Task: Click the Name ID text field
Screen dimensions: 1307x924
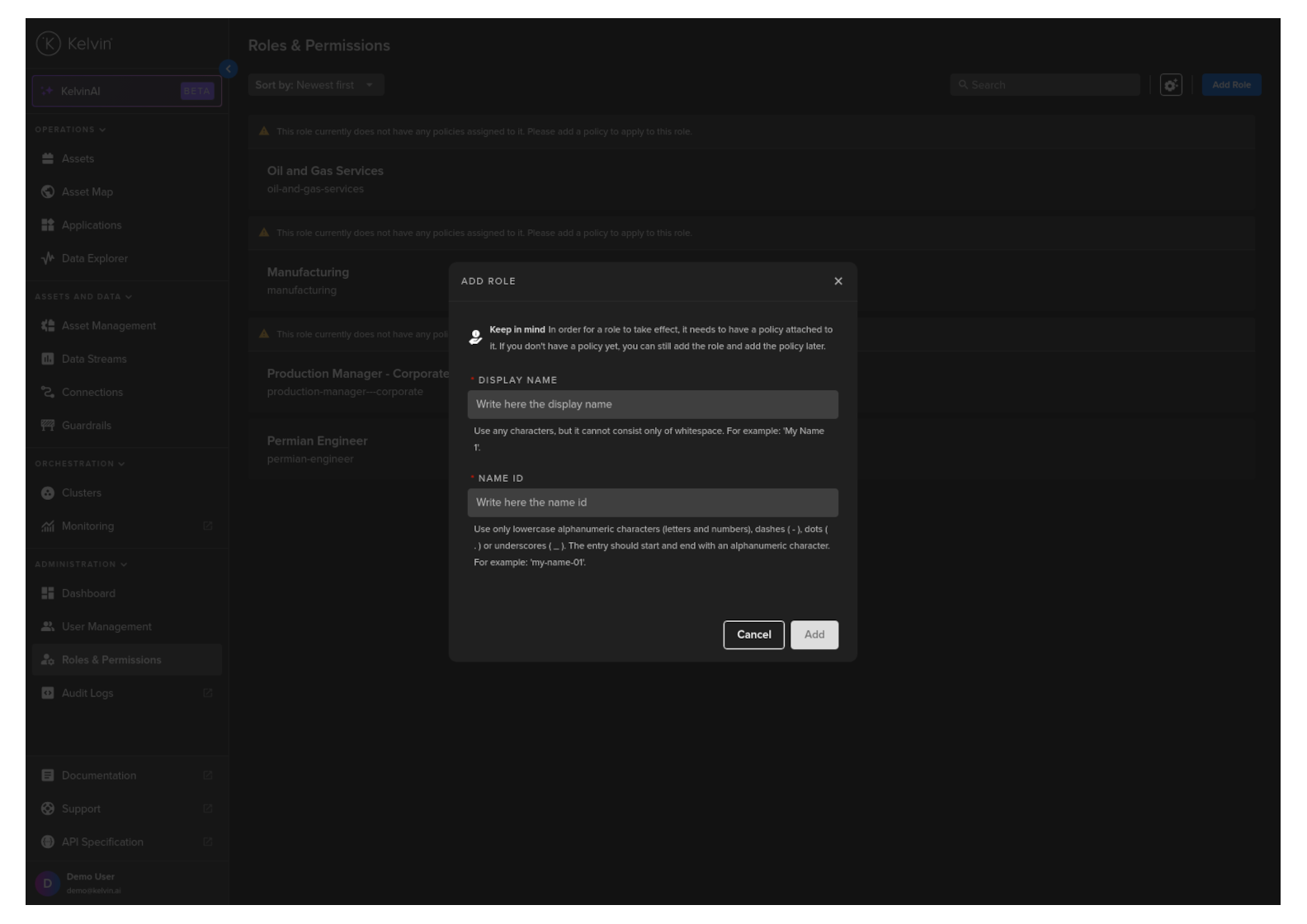Action: tap(653, 502)
